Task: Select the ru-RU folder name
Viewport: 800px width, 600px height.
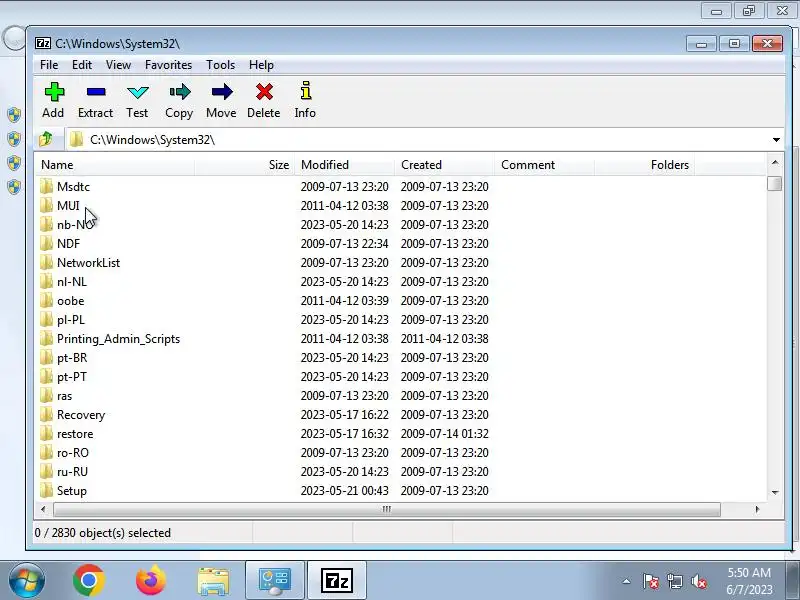Action: point(72,471)
